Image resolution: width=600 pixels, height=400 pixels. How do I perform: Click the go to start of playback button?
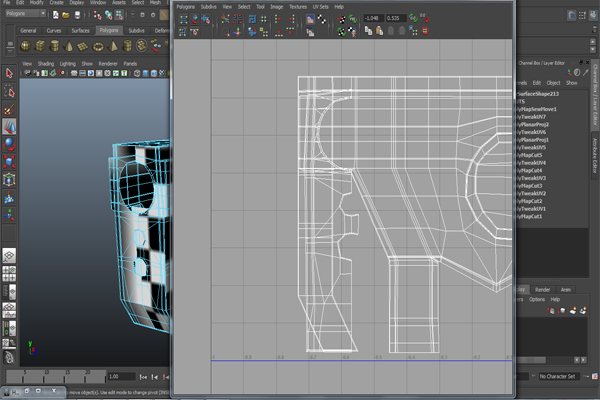pos(143,377)
